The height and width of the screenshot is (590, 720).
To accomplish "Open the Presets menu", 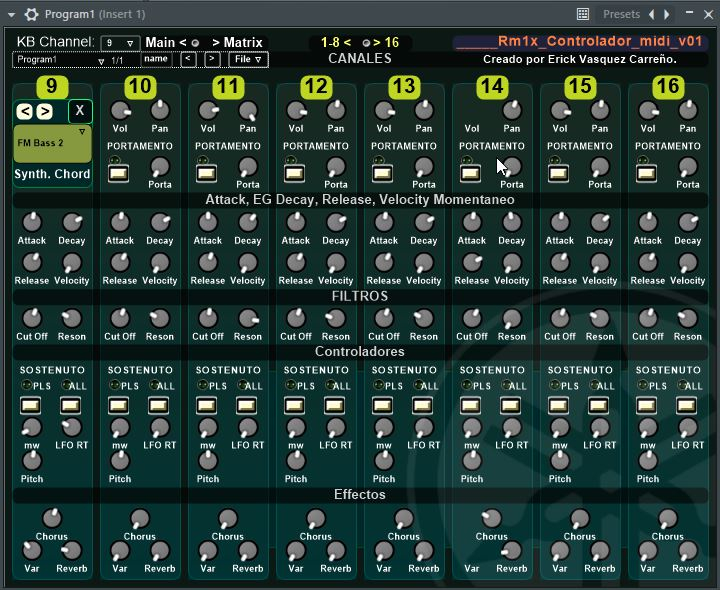I will (621, 14).
